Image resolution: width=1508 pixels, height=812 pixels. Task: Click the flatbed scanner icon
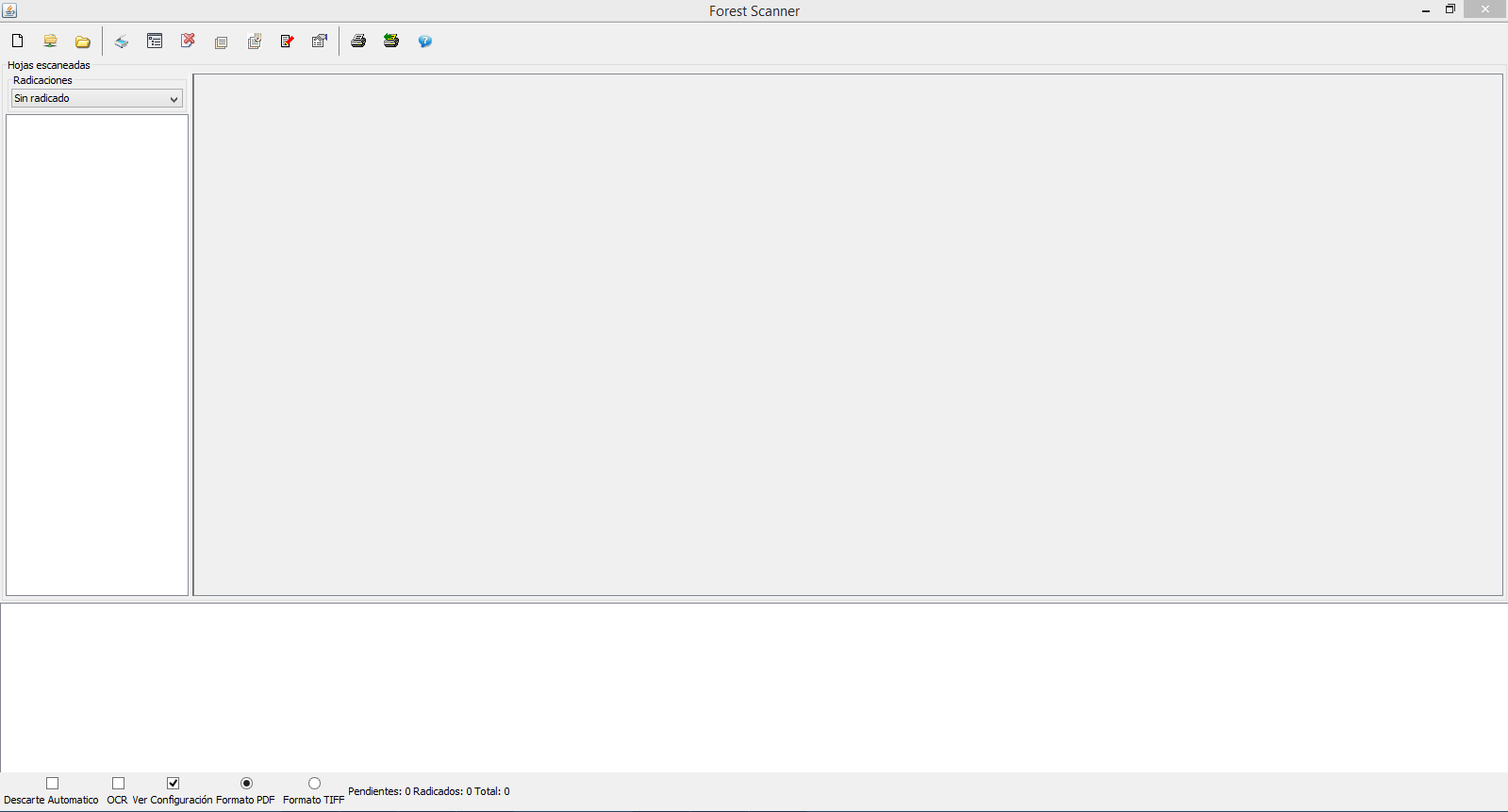[122, 41]
